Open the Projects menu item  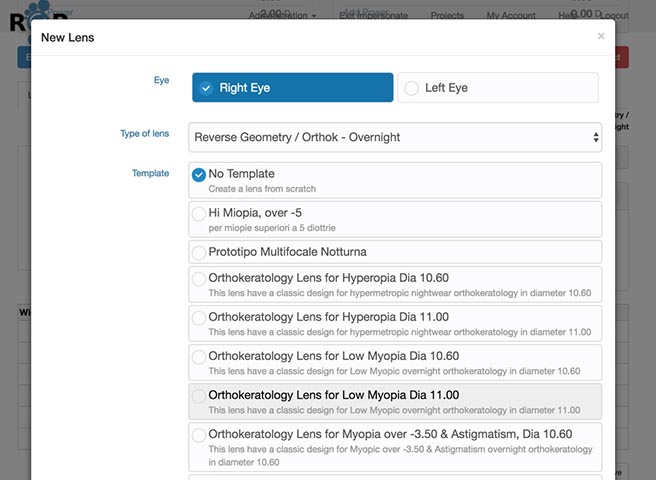447,16
